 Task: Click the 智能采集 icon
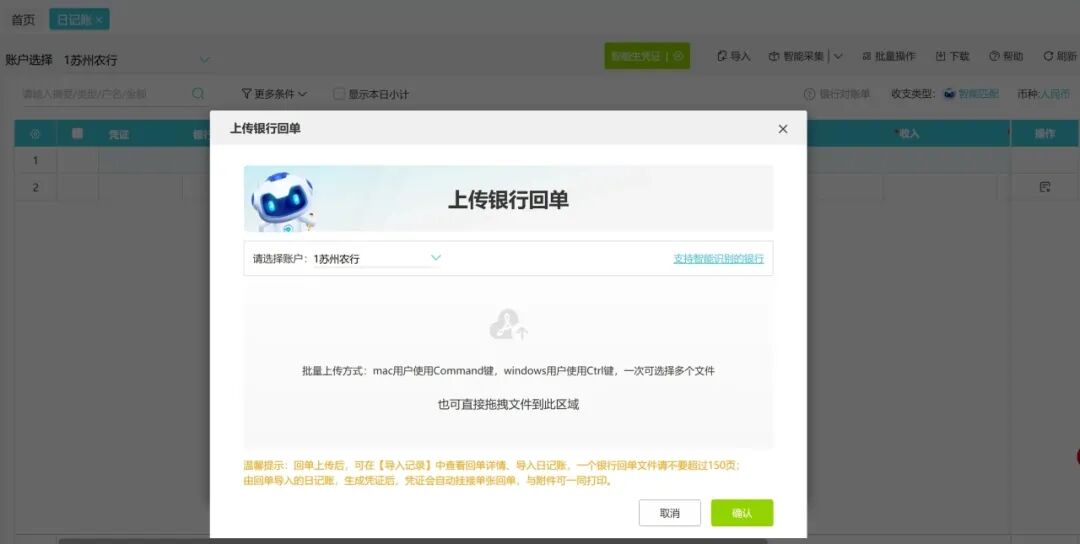coord(774,56)
